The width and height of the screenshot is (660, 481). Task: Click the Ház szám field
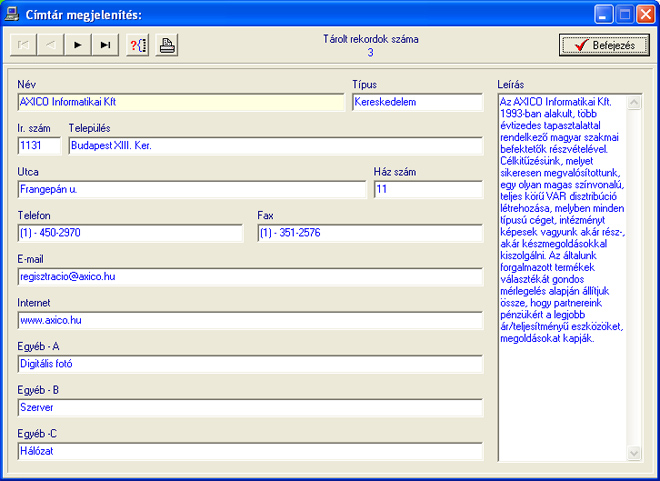click(x=428, y=189)
